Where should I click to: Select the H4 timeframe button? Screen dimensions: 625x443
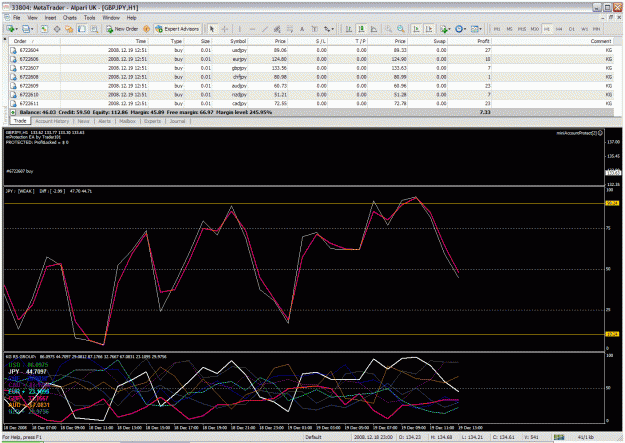tap(559, 29)
